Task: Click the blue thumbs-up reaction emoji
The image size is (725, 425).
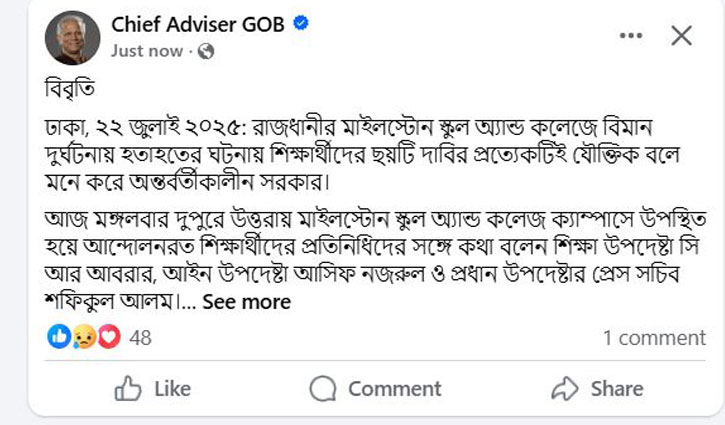Action: (x=59, y=338)
